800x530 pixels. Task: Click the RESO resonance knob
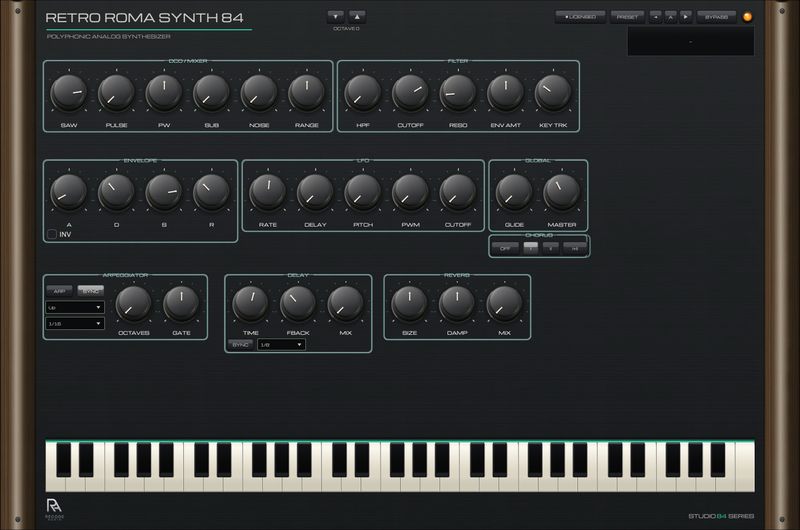click(x=458, y=93)
